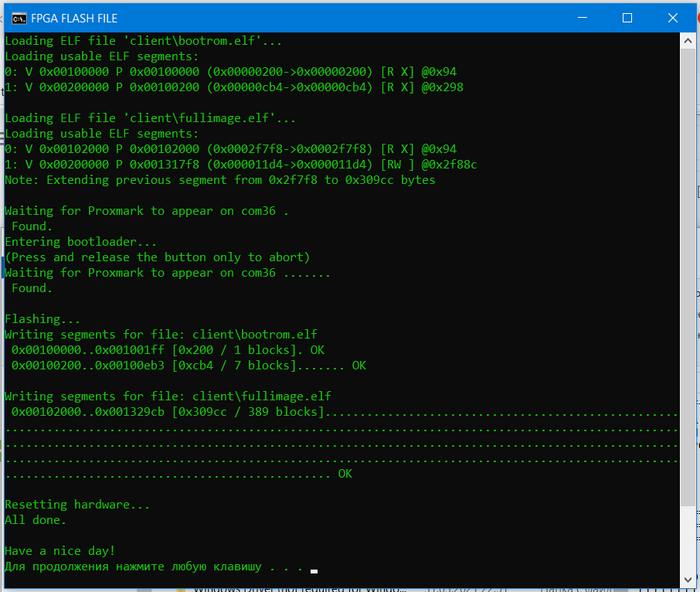
Task: Click the blinking cursor at the prompt
Action: click(x=314, y=570)
